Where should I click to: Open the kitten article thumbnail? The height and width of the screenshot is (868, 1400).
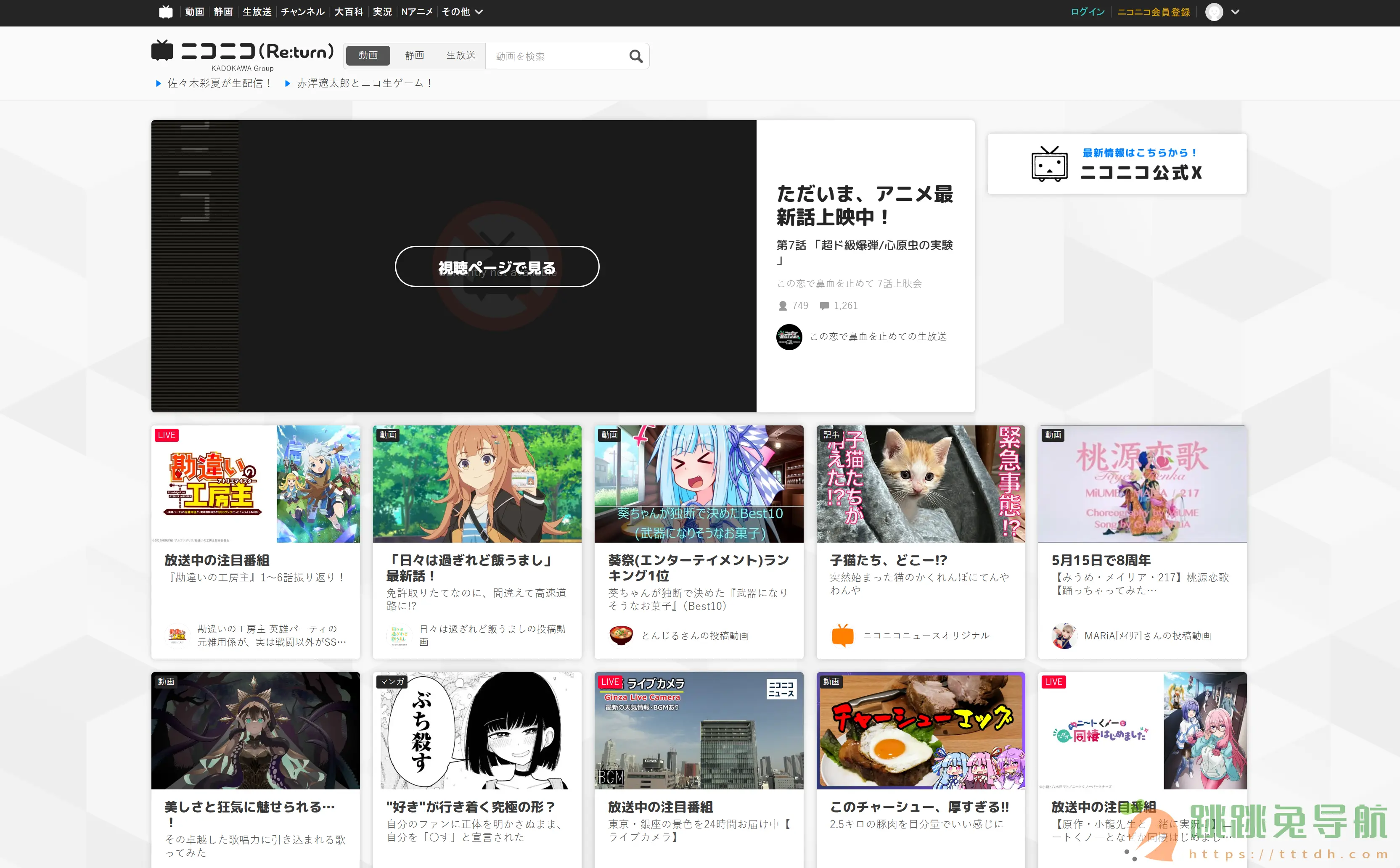coord(921,484)
